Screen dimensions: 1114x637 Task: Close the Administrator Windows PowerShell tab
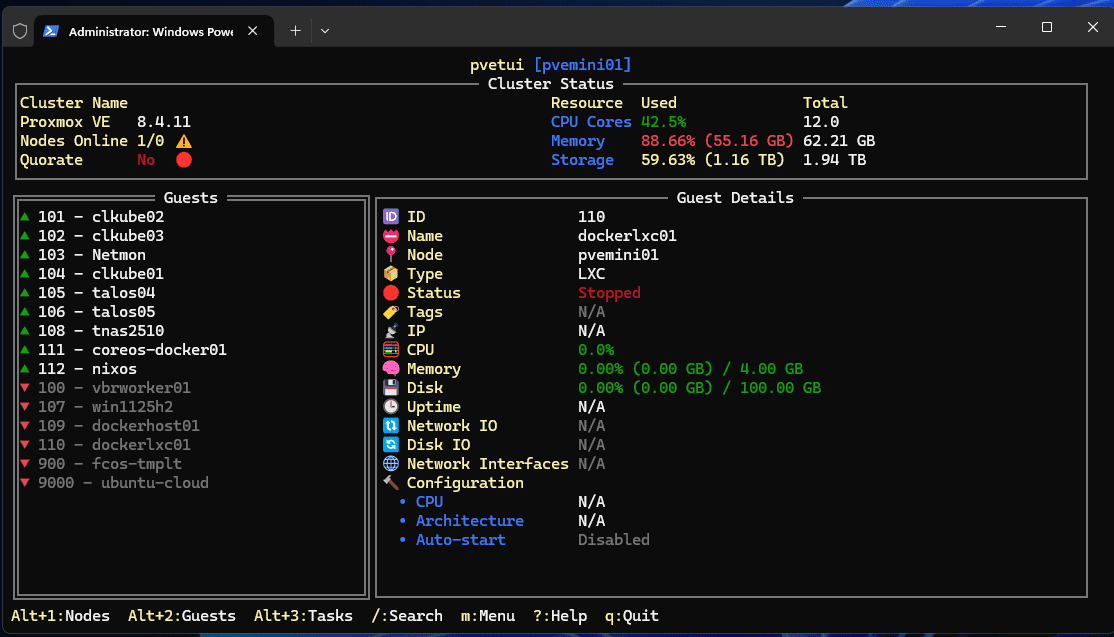pos(253,31)
